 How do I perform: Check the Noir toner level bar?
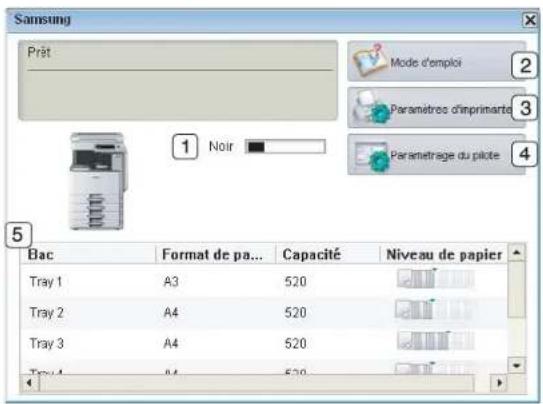coord(285,146)
